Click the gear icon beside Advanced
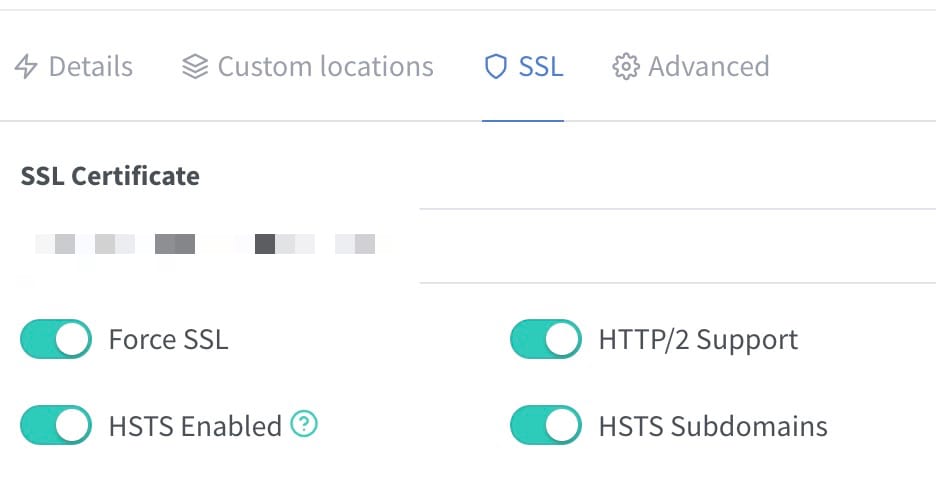Image resolution: width=936 pixels, height=504 pixels. tap(626, 66)
